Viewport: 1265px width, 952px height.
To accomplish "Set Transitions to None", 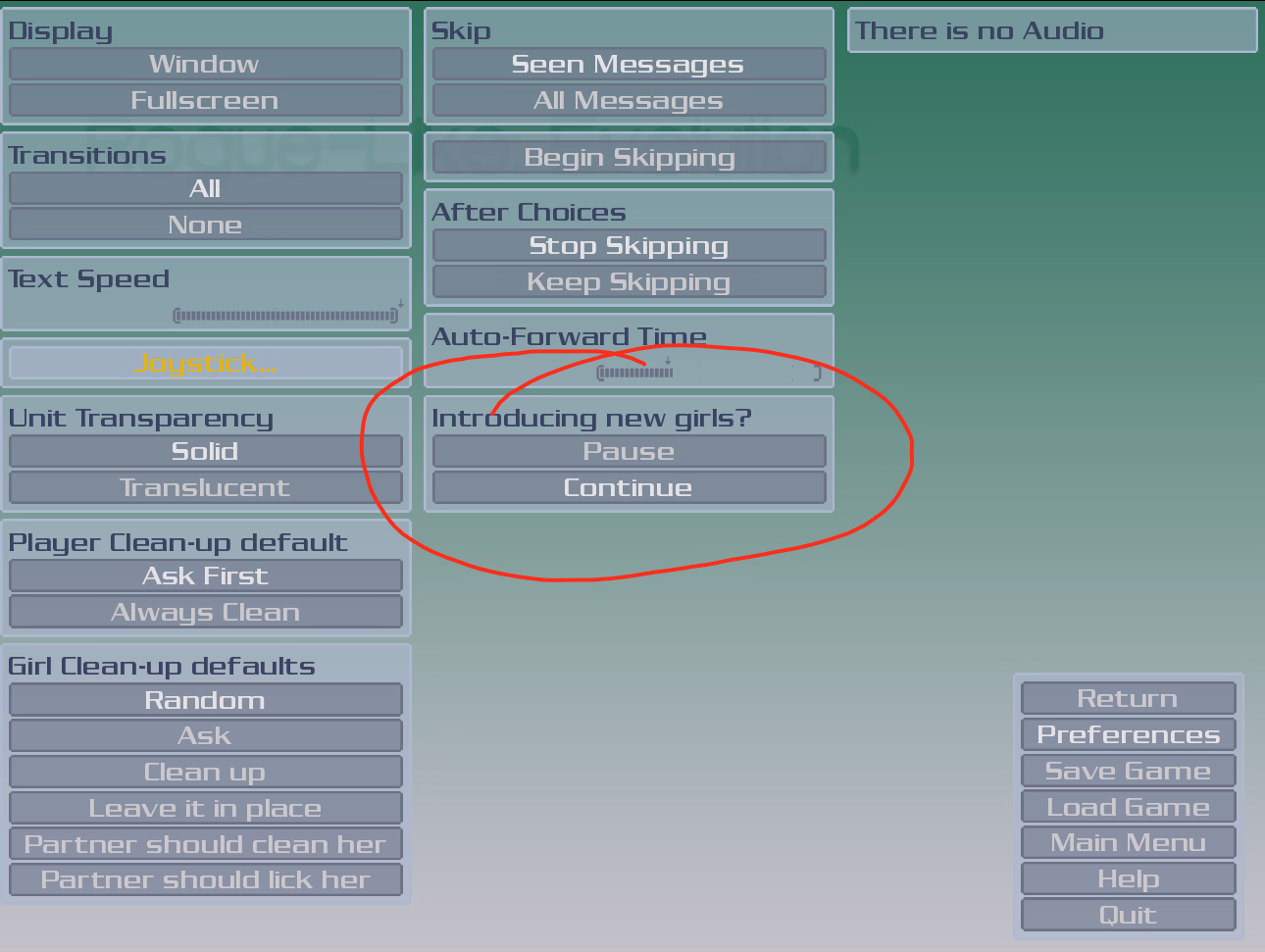I will tap(205, 225).
